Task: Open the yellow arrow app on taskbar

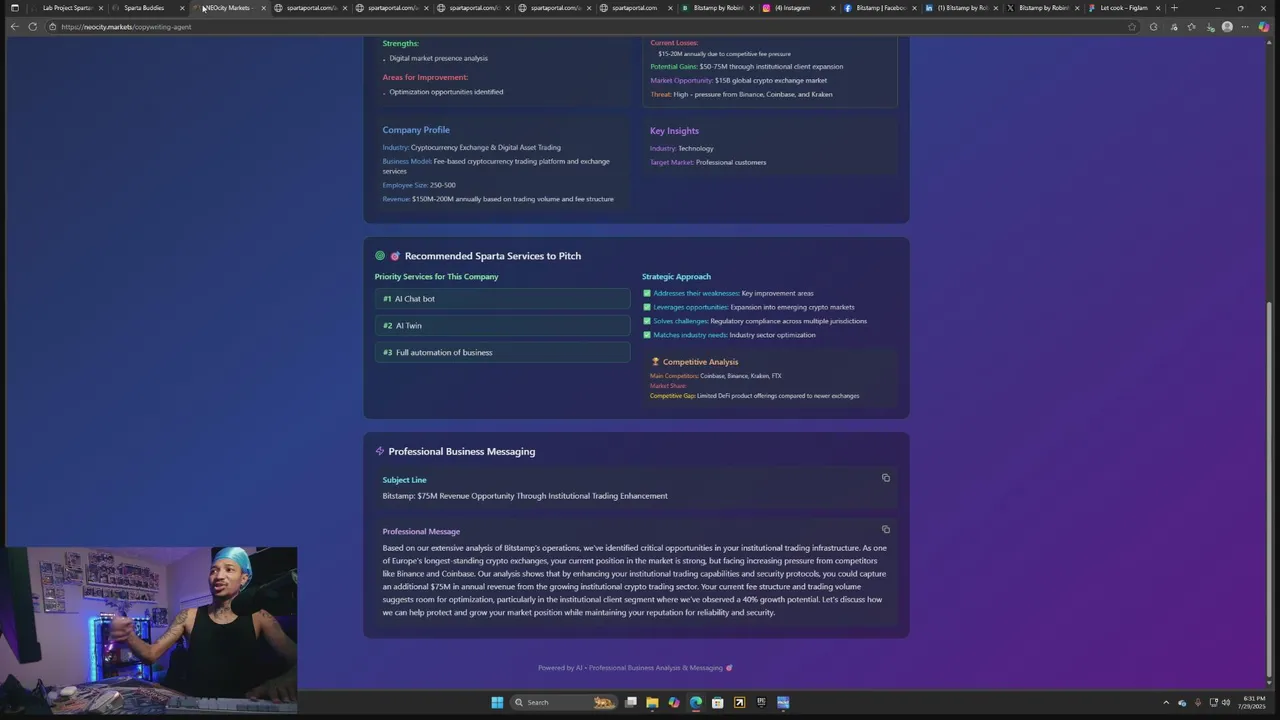Action: pyautogui.click(x=739, y=702)
